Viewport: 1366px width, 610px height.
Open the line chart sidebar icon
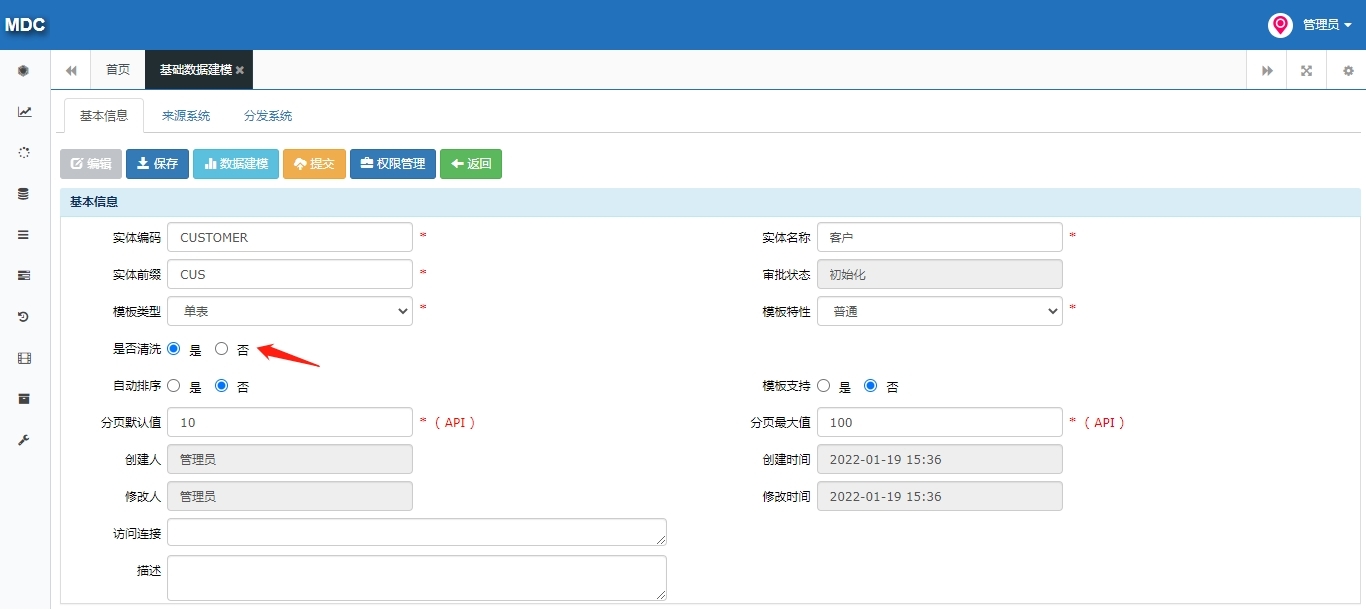[24, 112]
